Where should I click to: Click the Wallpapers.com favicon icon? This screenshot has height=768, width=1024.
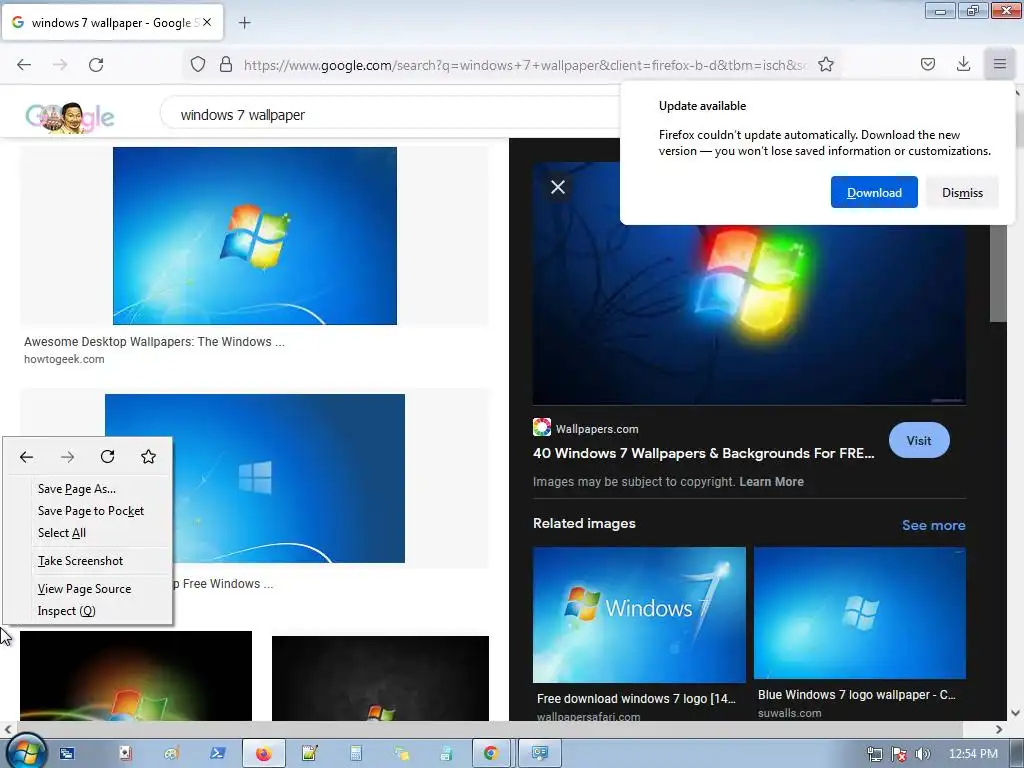tap(541, 428)
